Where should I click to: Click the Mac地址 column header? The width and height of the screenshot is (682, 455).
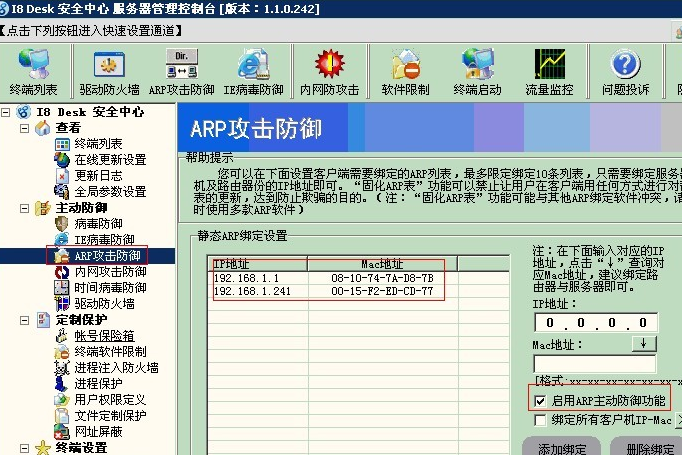[x=382, y=264]
